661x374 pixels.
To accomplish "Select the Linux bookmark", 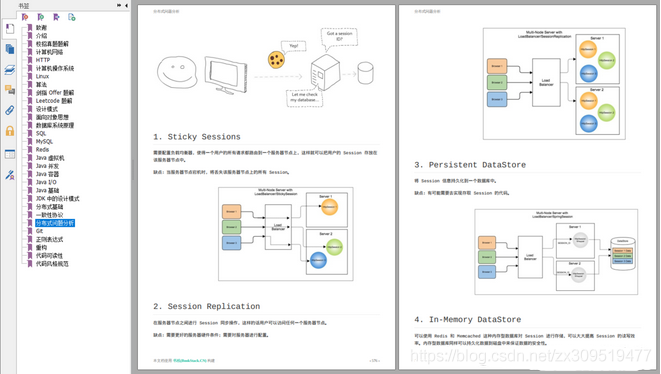I will pyautogui.click(x=42, y=76).
